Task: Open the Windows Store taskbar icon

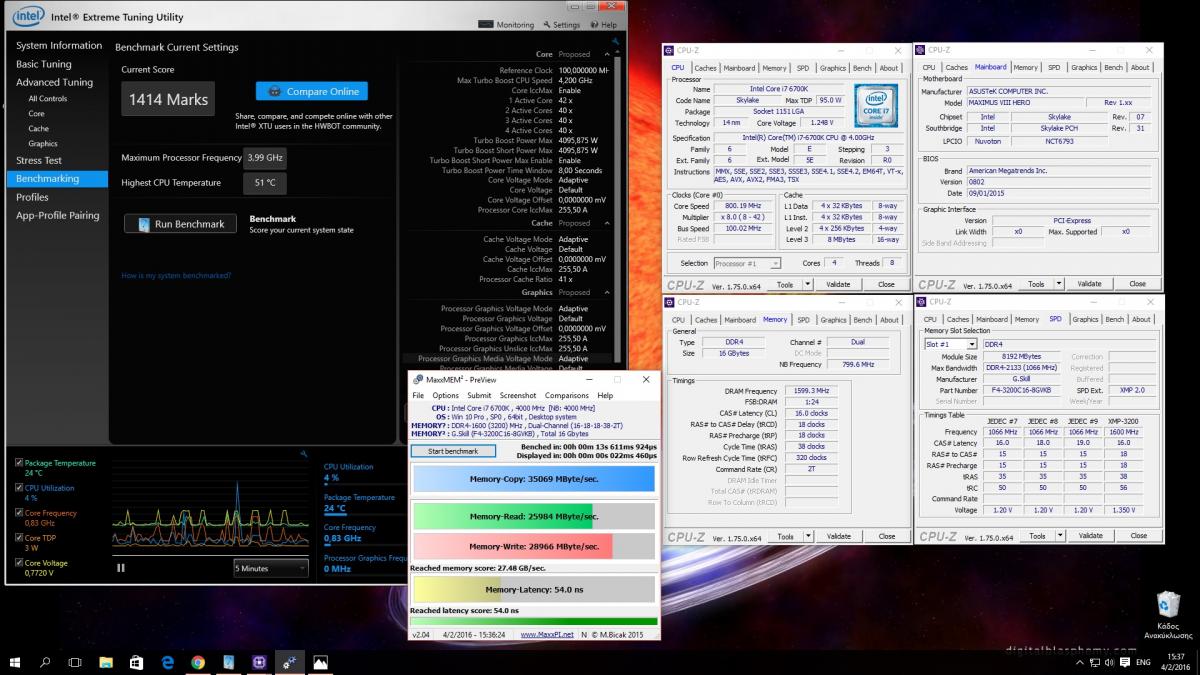Action: (137, 661)
